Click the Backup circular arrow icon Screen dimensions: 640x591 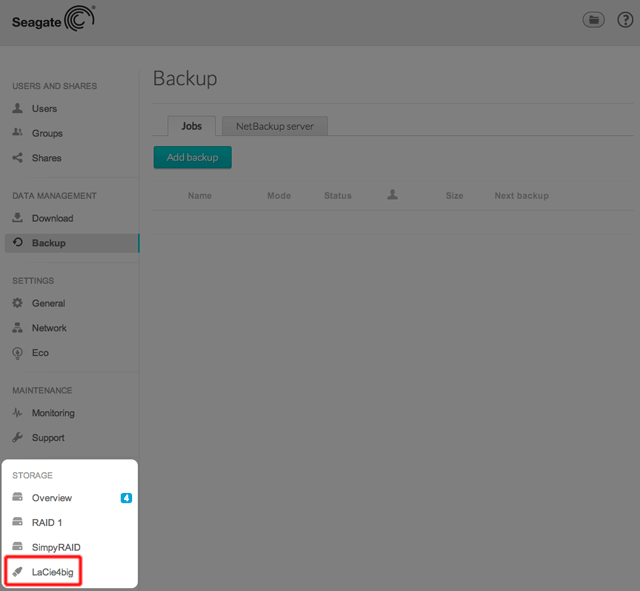click(x=18, y=242)
